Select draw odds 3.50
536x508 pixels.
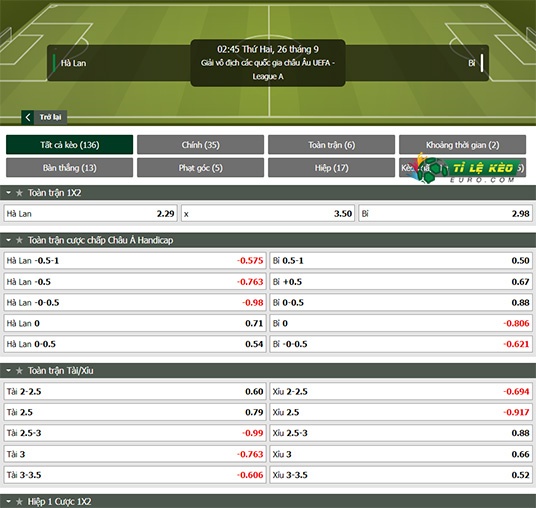click(268, 214)
